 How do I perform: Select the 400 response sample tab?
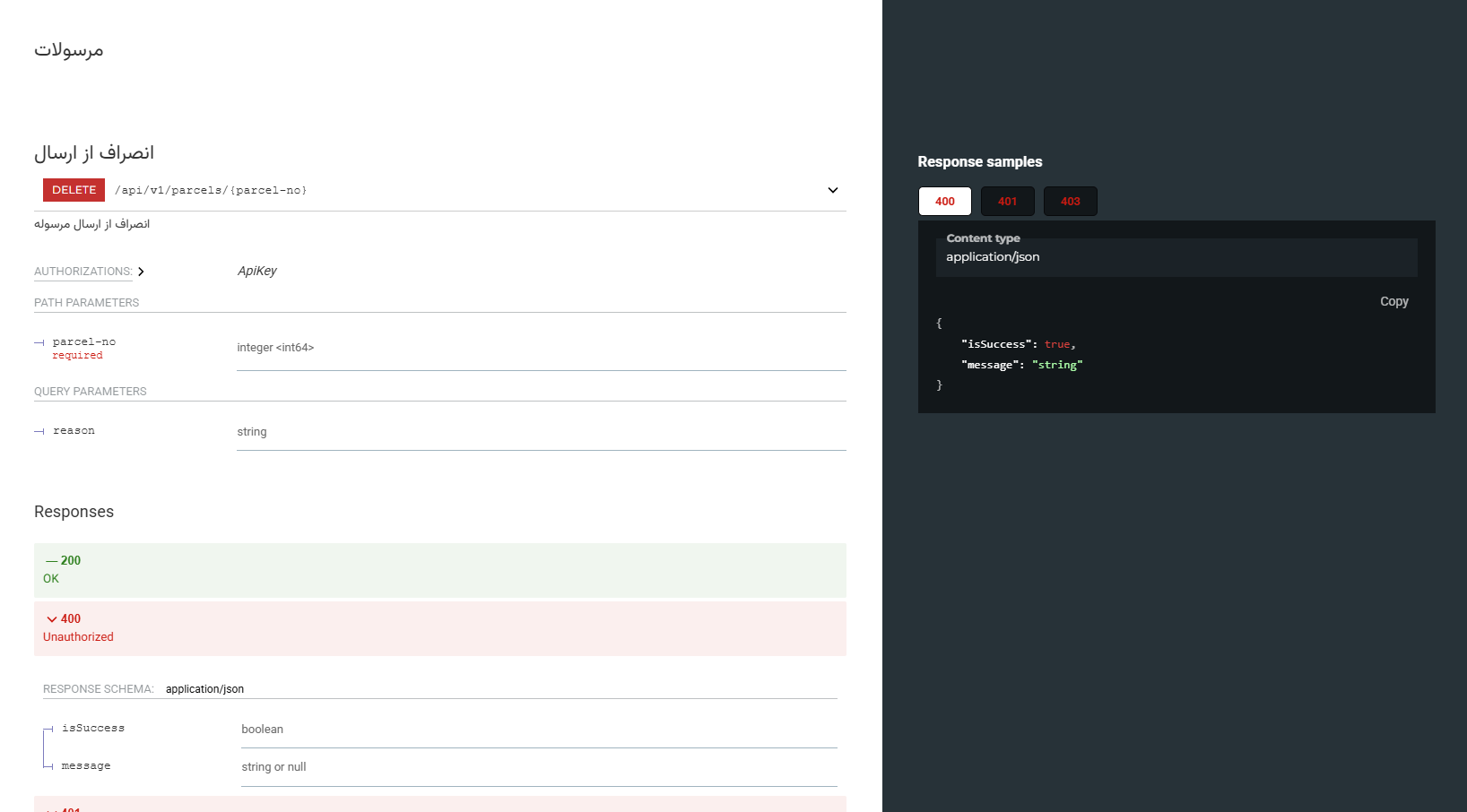click(944, 202)
